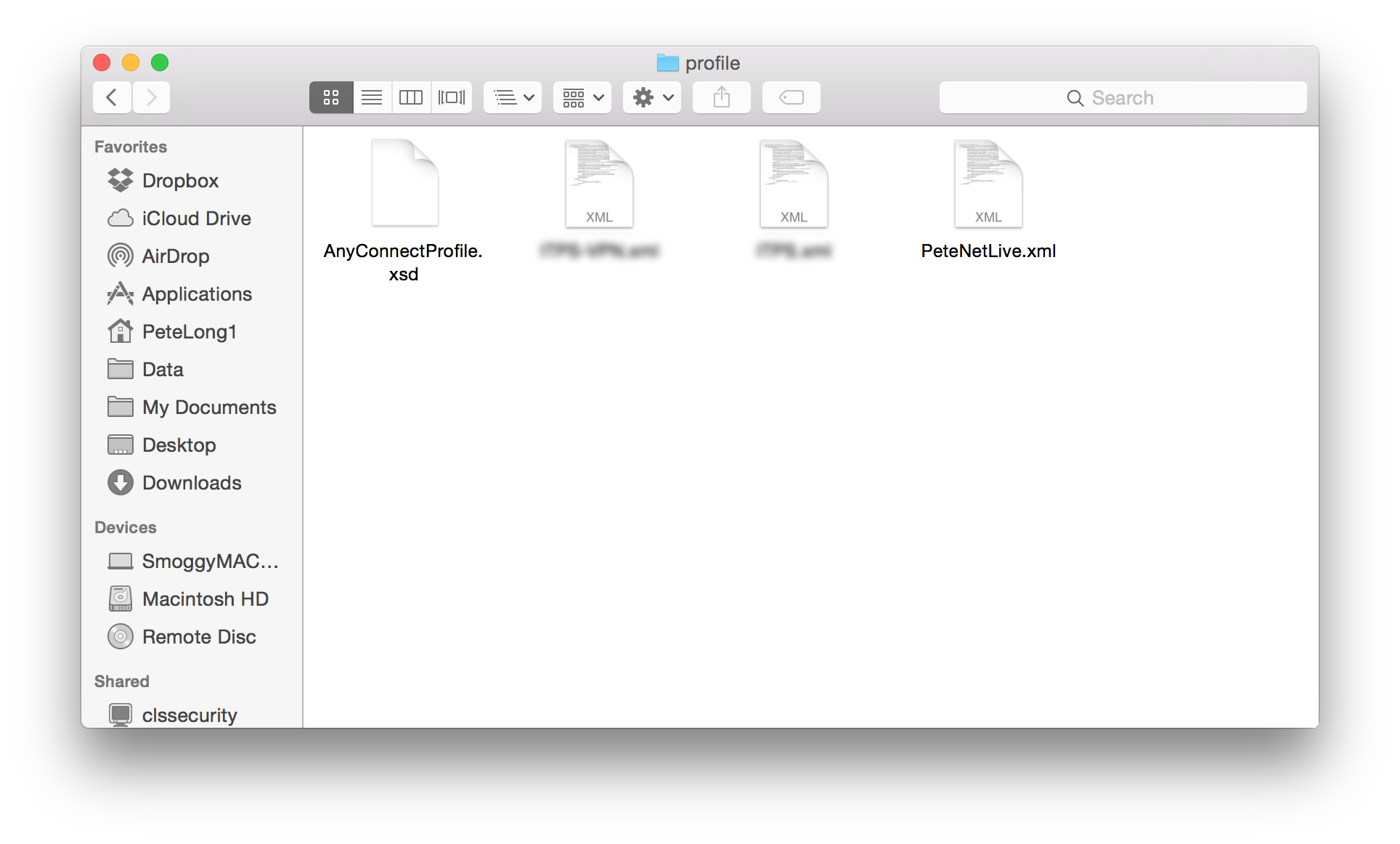Viewport: 1400px width, 844px height.
Task: Switch to column view
Action: 411,97
